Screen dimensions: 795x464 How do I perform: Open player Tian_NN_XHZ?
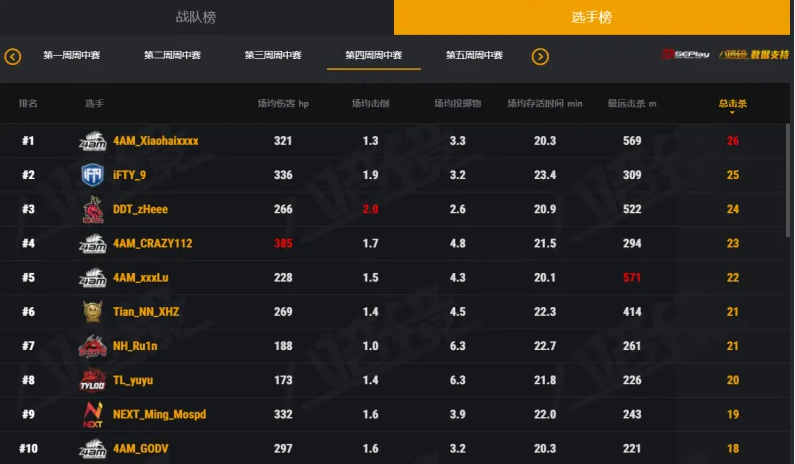click(146, 312)
